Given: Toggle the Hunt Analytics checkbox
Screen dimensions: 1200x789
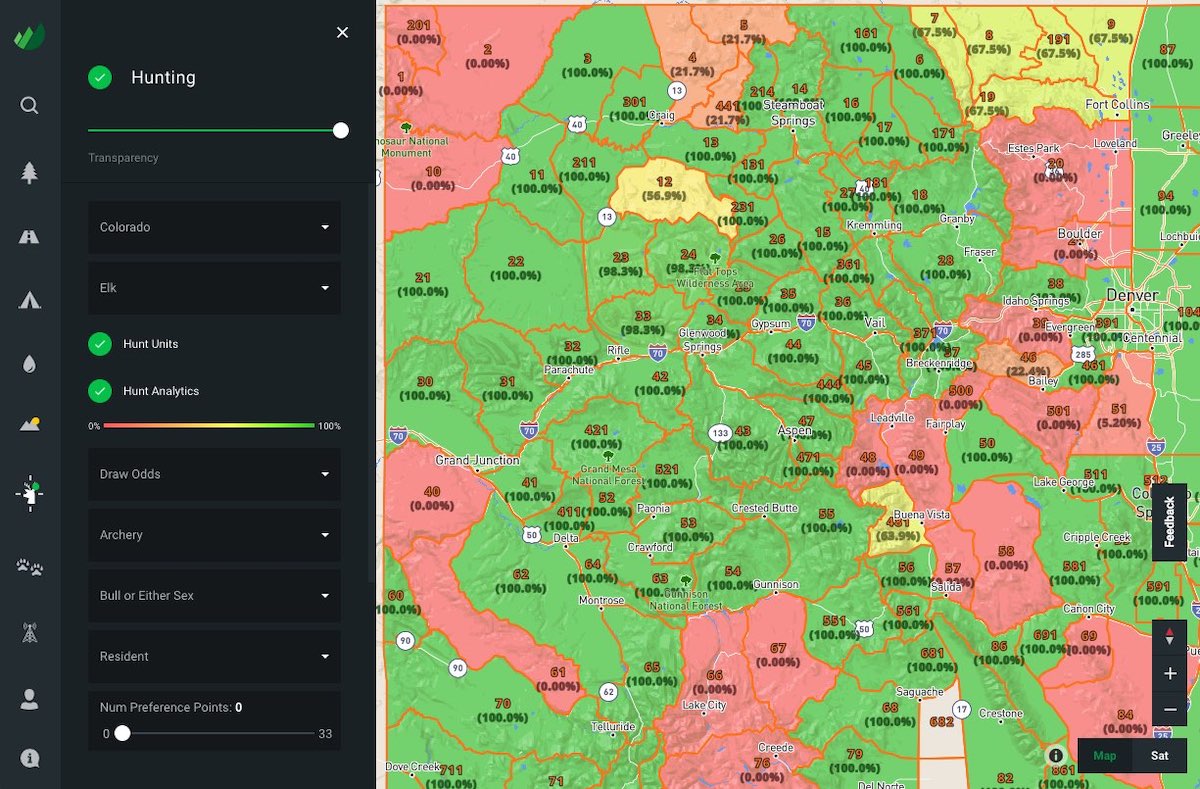Looking at the screenshot, I should pyautogui.click(x=100, y=391).
